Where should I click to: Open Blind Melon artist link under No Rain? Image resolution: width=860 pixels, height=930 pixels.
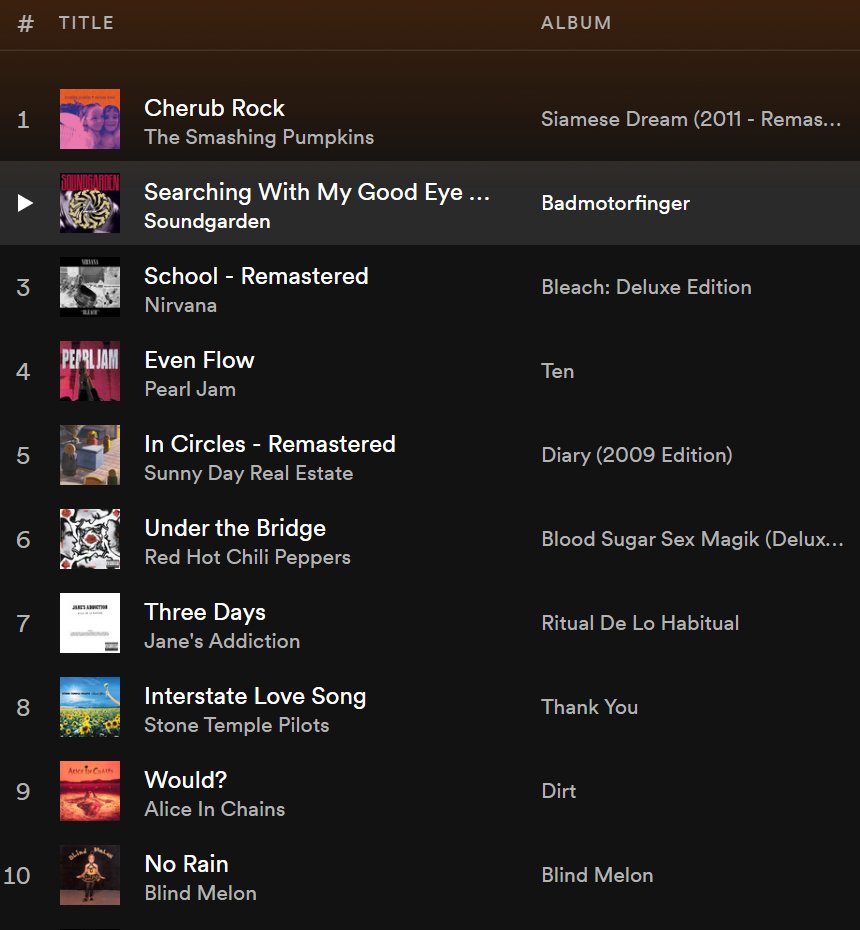point(200,893)
